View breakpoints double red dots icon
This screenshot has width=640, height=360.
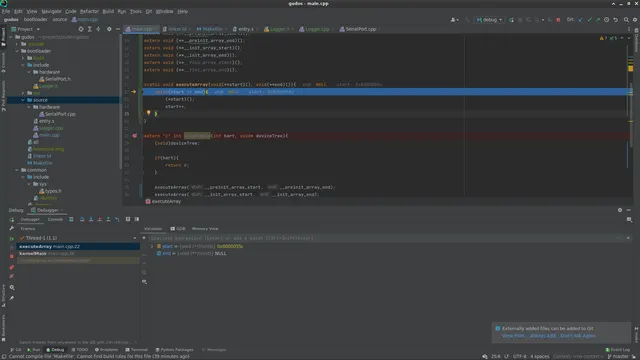coord(12,267)
